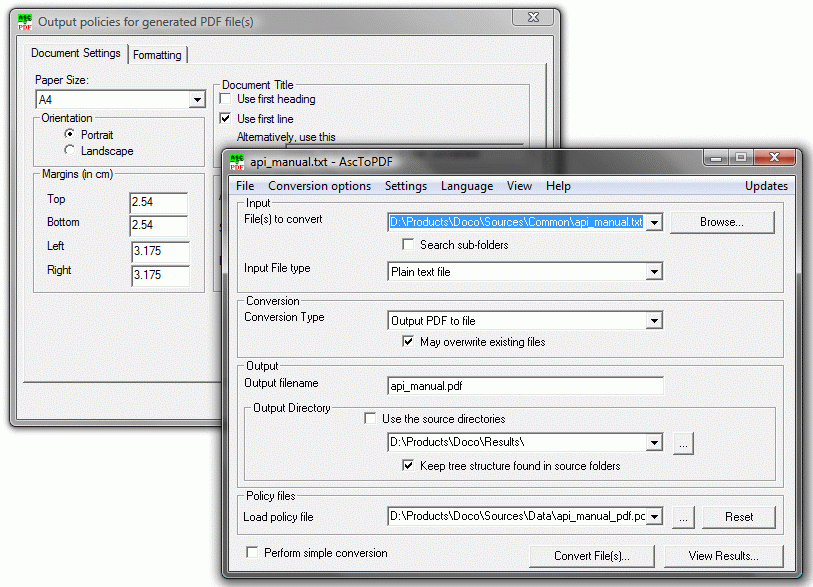Open the Language menu
813x587 pixels.
466,186
